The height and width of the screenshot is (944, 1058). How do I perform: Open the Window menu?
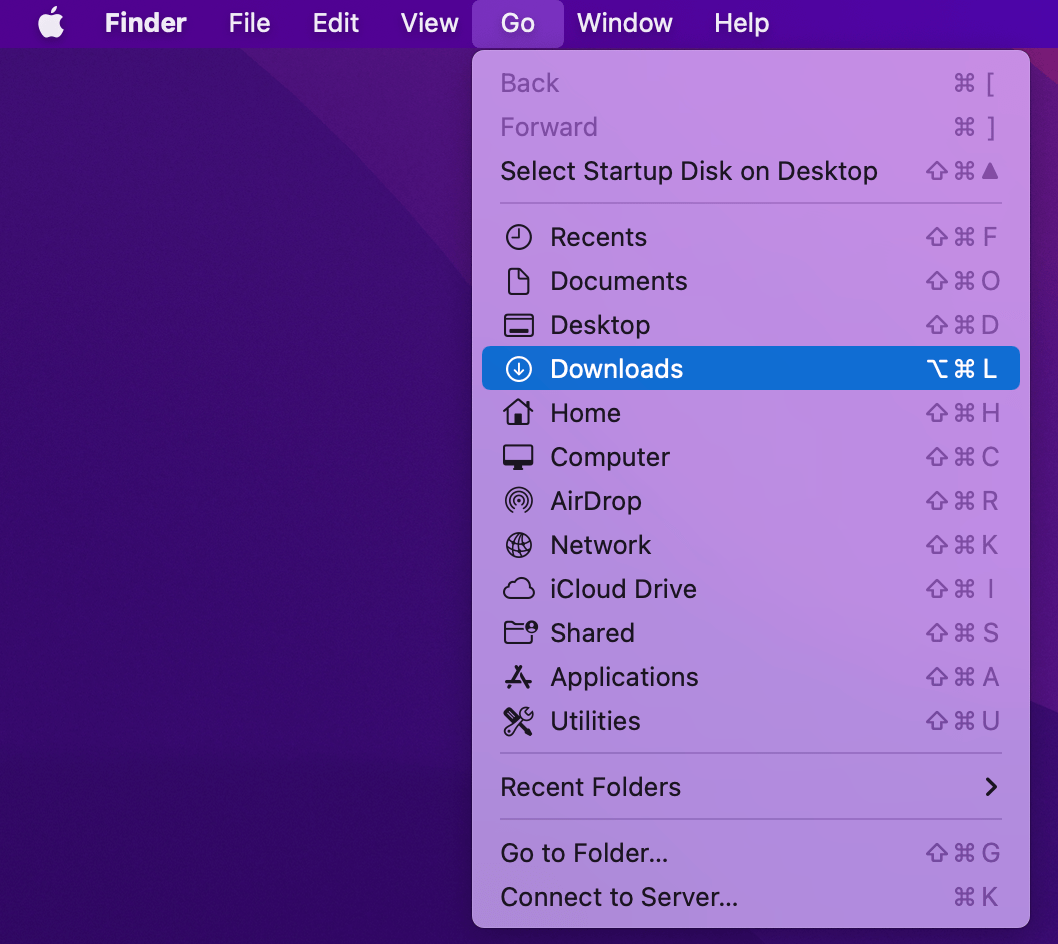624,23
